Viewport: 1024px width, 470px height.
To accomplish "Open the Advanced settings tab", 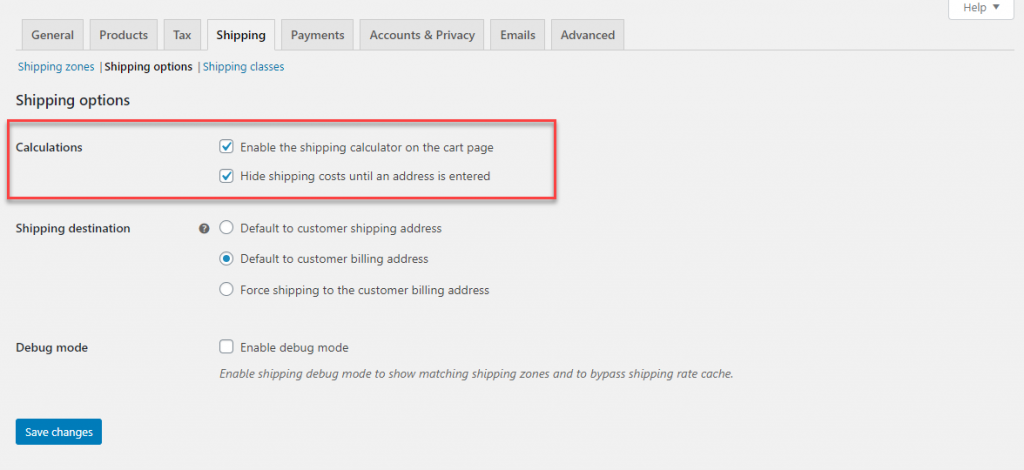I will 588,35.
